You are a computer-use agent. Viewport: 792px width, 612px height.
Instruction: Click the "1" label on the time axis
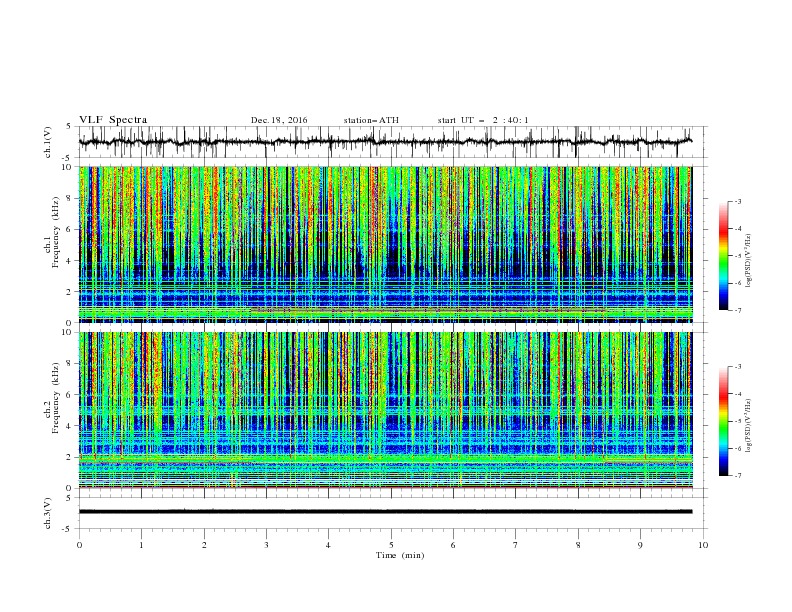(x=141, y=545)
